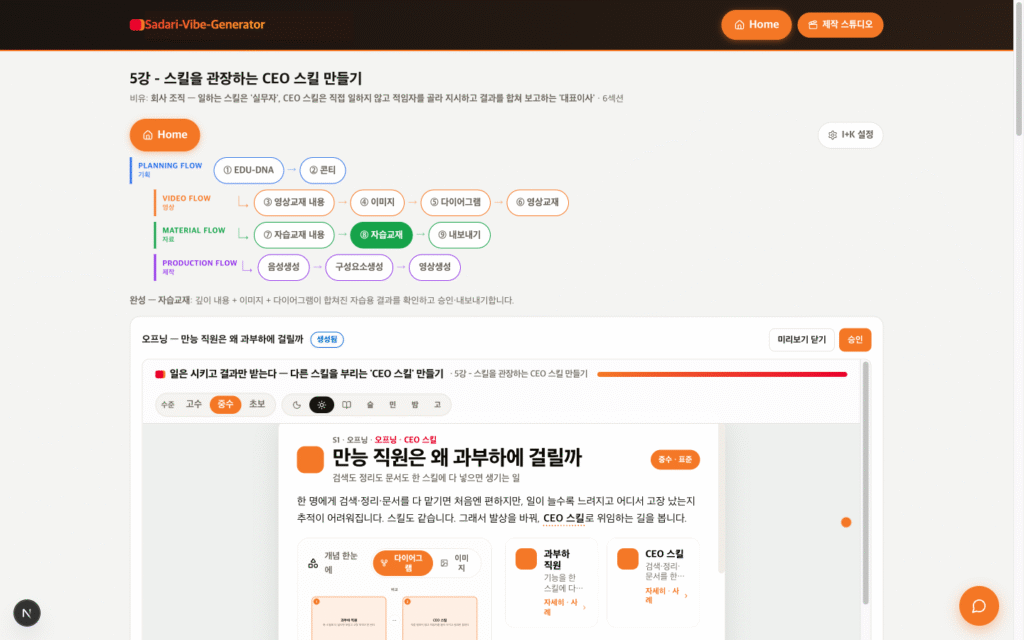Switch concept view to 이미지
The height and width of the screenshot is (640, 1024).
[455, 563]
